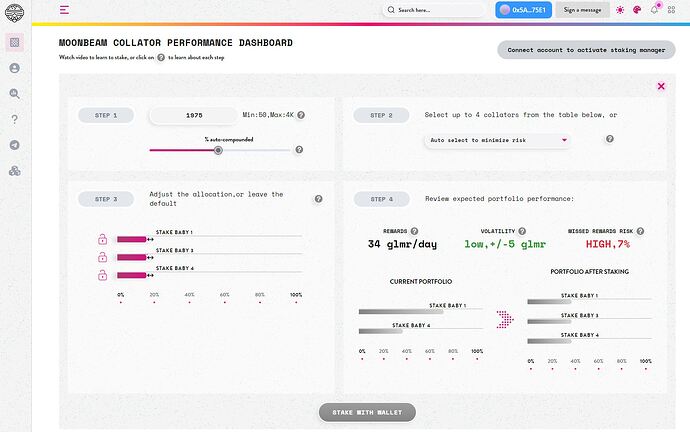The image size is (690, 432).
Task: Click the 'Sign a message' button
Action: coord(582,10)
